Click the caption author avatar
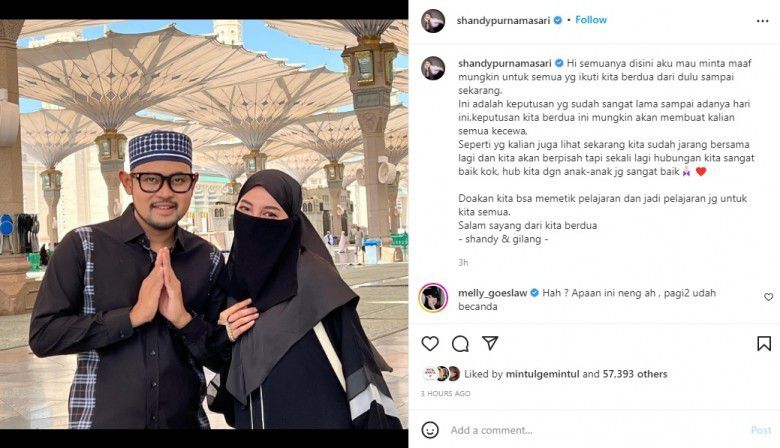 433,68
